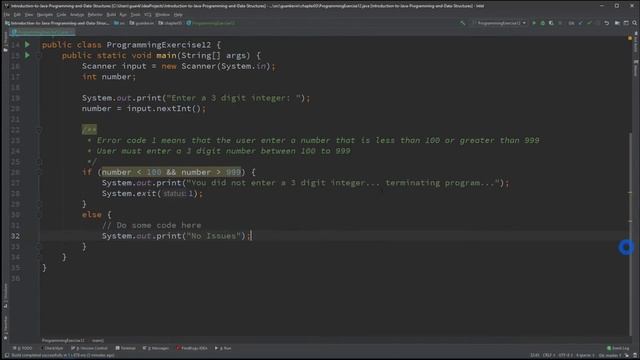640x360 pixels.
Task: Open the Analyze menu
Action: [x=77, y=15]
